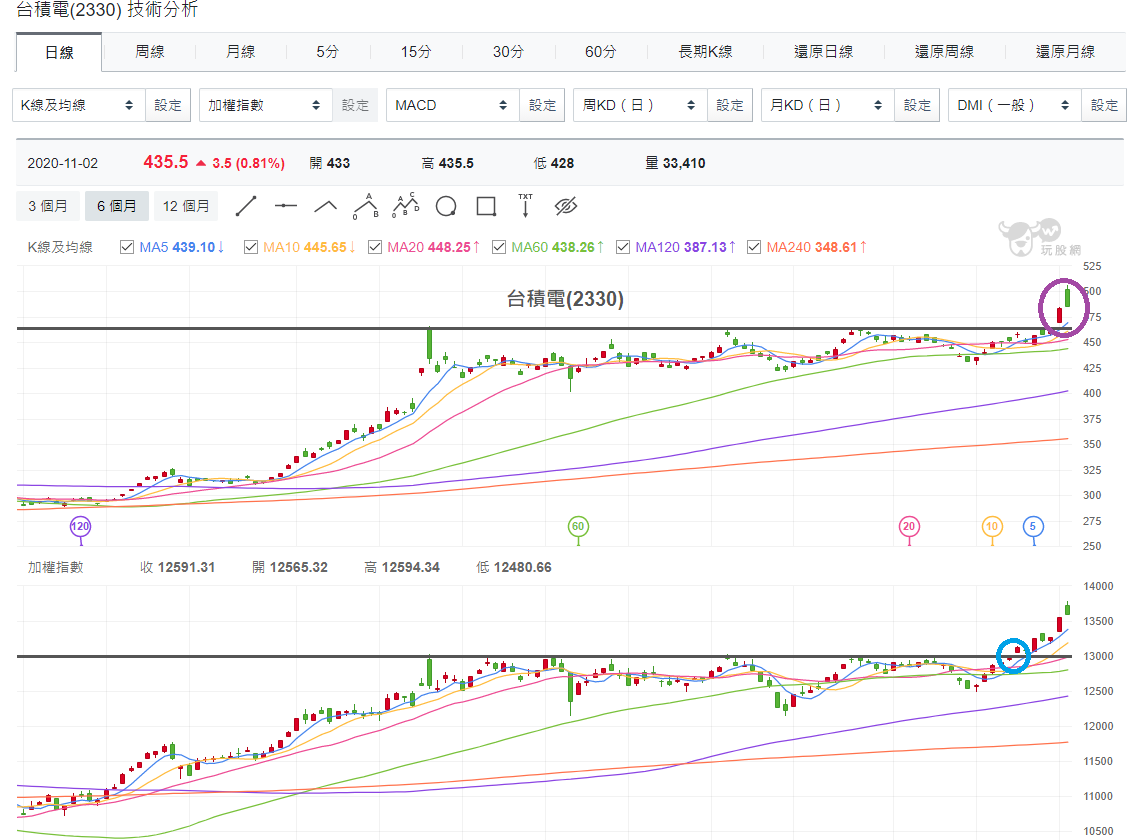Disable the MA120 moving average checkbox
The image size is (1146, 840).
pos(623,247)
